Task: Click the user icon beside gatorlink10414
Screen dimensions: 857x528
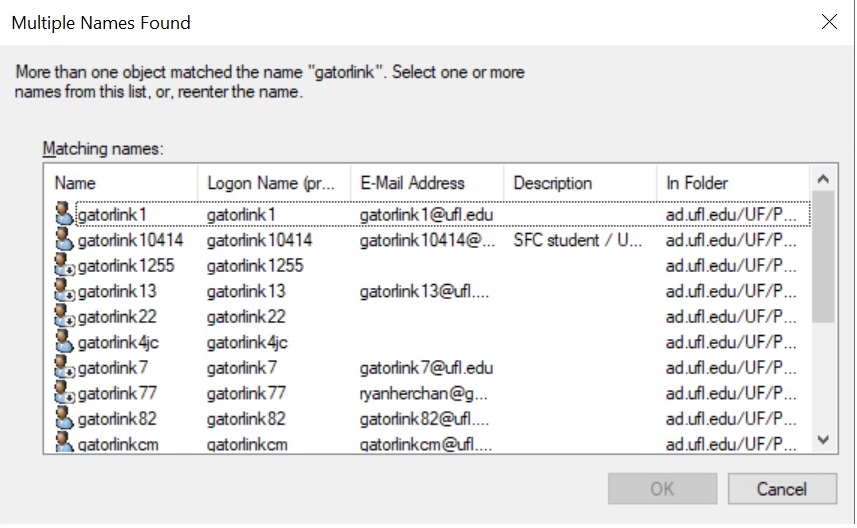Action: pyautogui.click(x=64, y=240)
